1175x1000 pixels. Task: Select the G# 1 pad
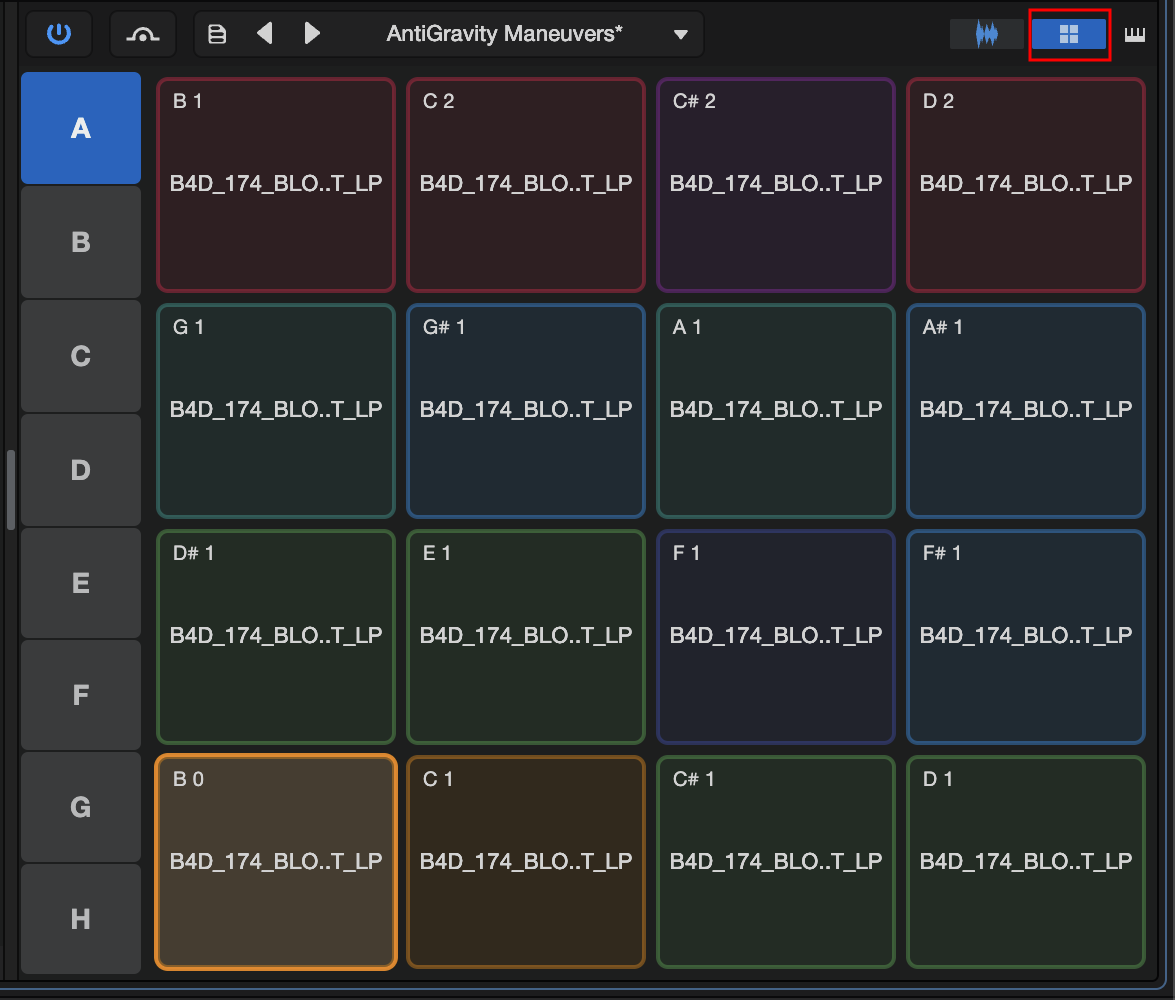click(x=525, y=411)
